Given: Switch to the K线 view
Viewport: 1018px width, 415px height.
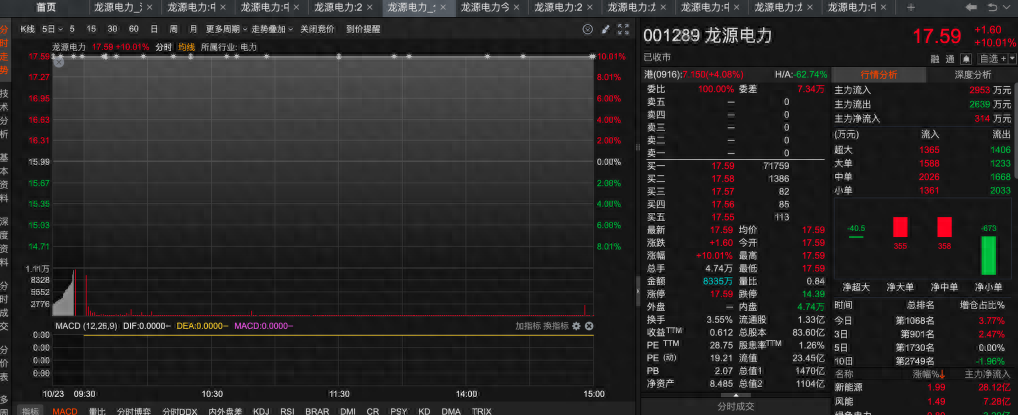Looking at the screenshot, I should coord(27,29).
